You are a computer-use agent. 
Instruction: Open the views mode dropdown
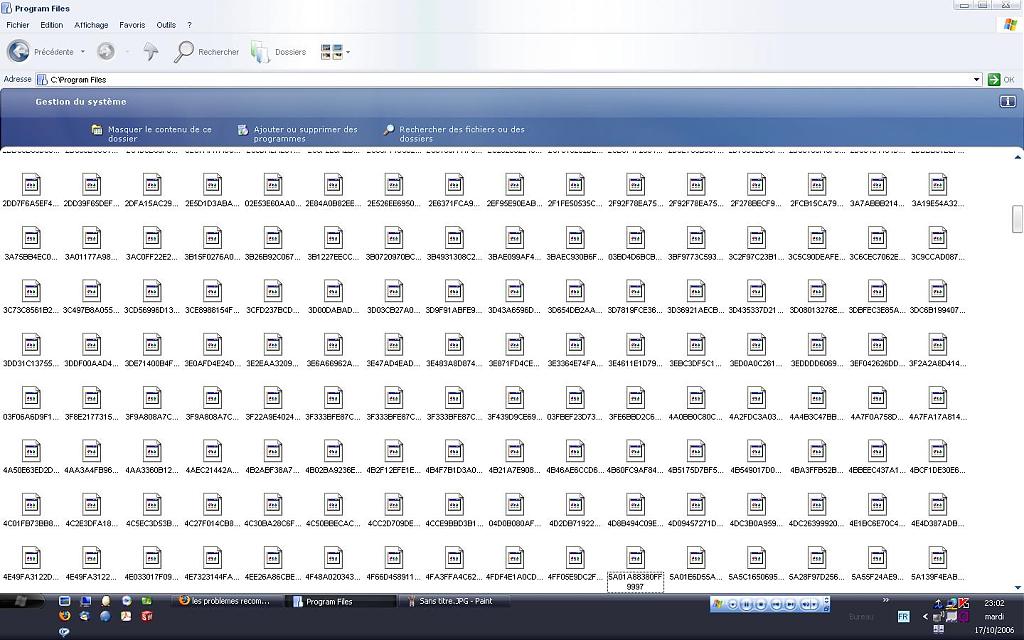point(348,52)
